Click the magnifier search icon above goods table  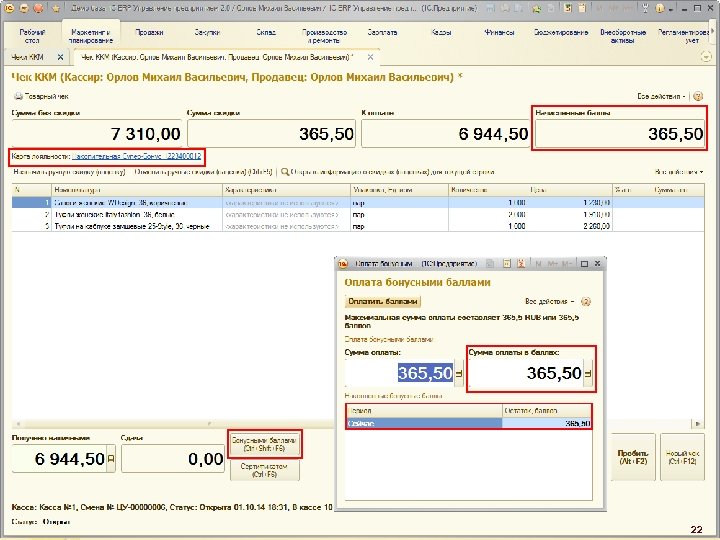click(285, 171)
